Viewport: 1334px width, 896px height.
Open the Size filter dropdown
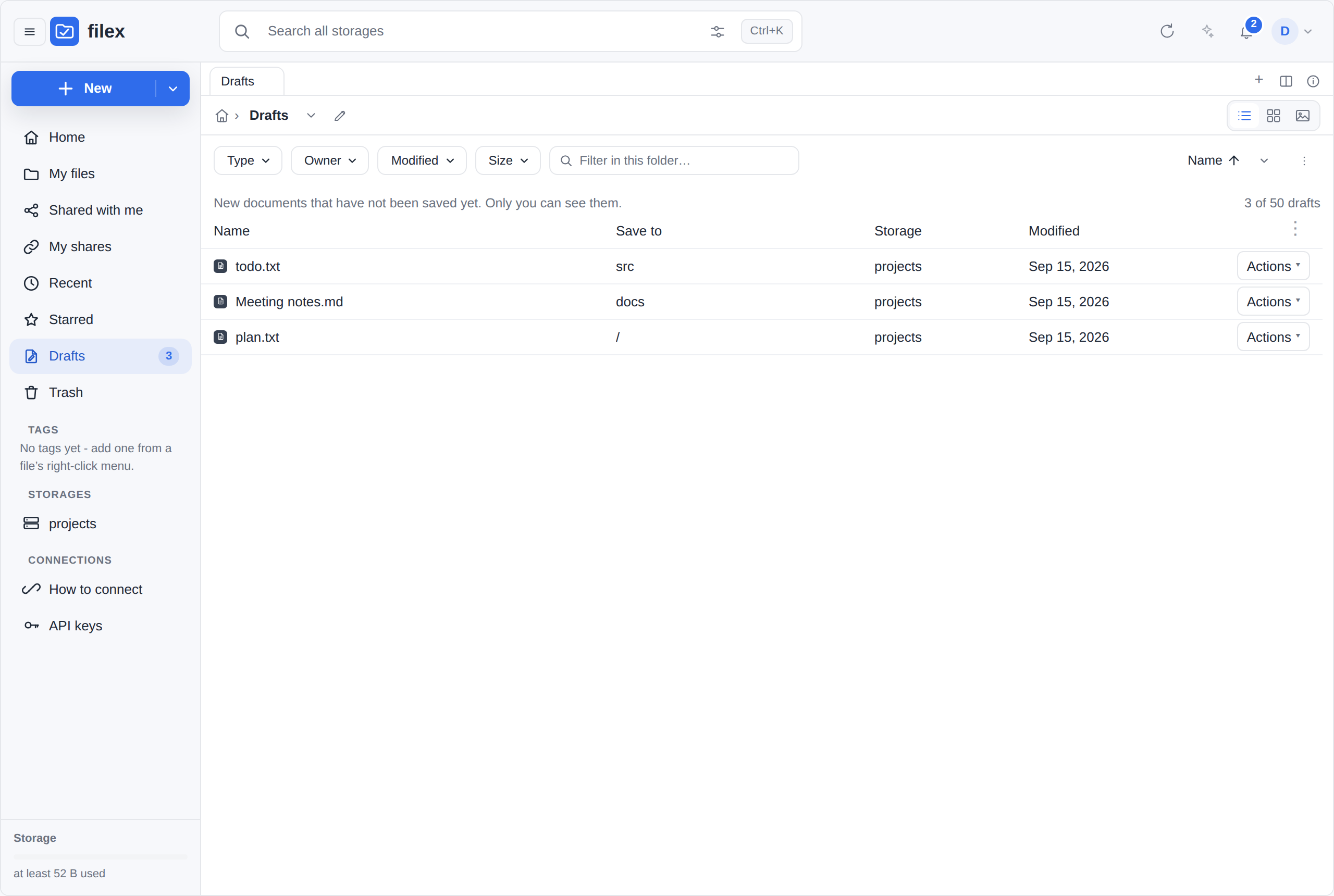tap(508, 160)
